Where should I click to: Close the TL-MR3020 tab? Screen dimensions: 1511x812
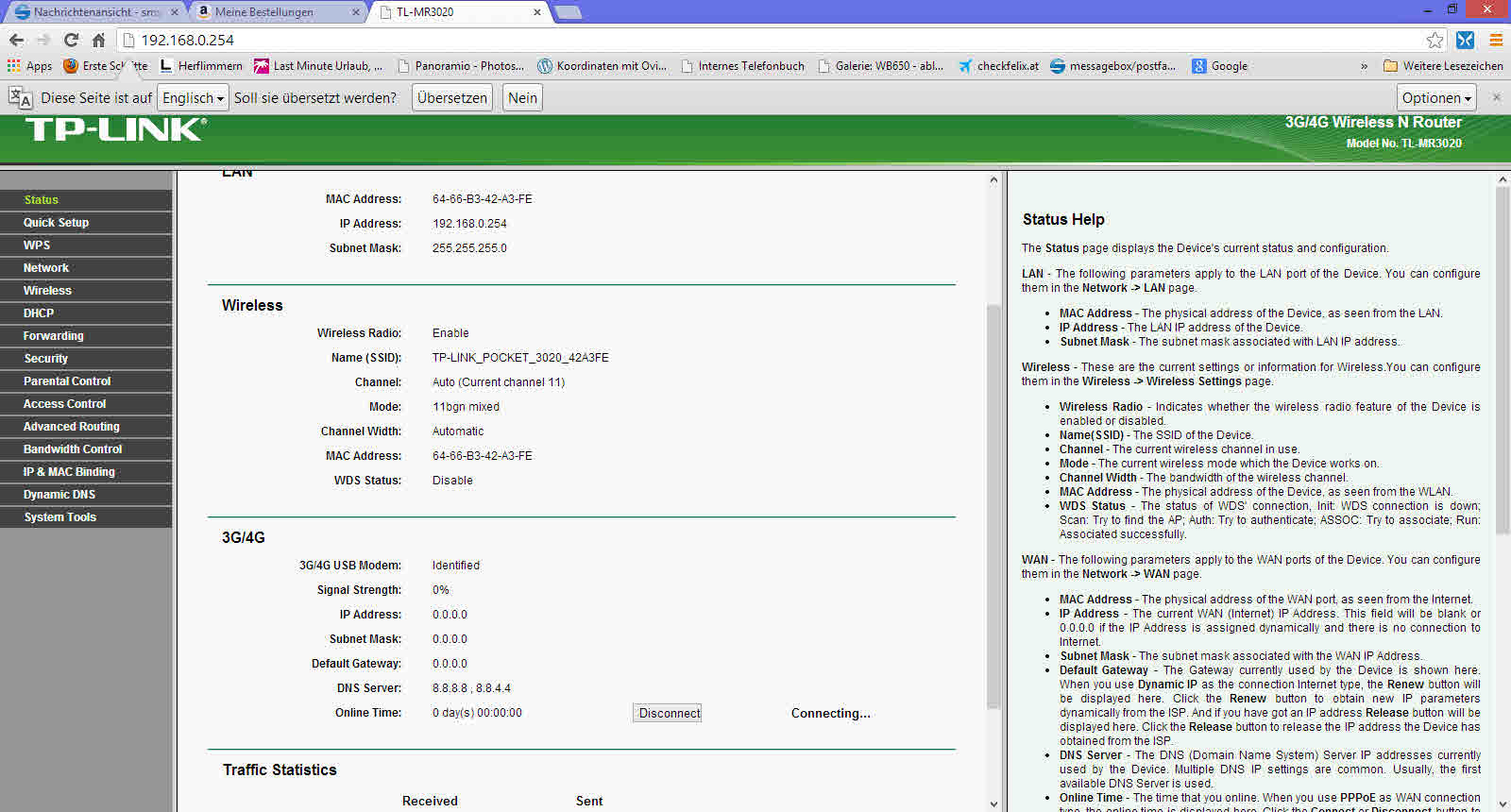pos(537,12)
